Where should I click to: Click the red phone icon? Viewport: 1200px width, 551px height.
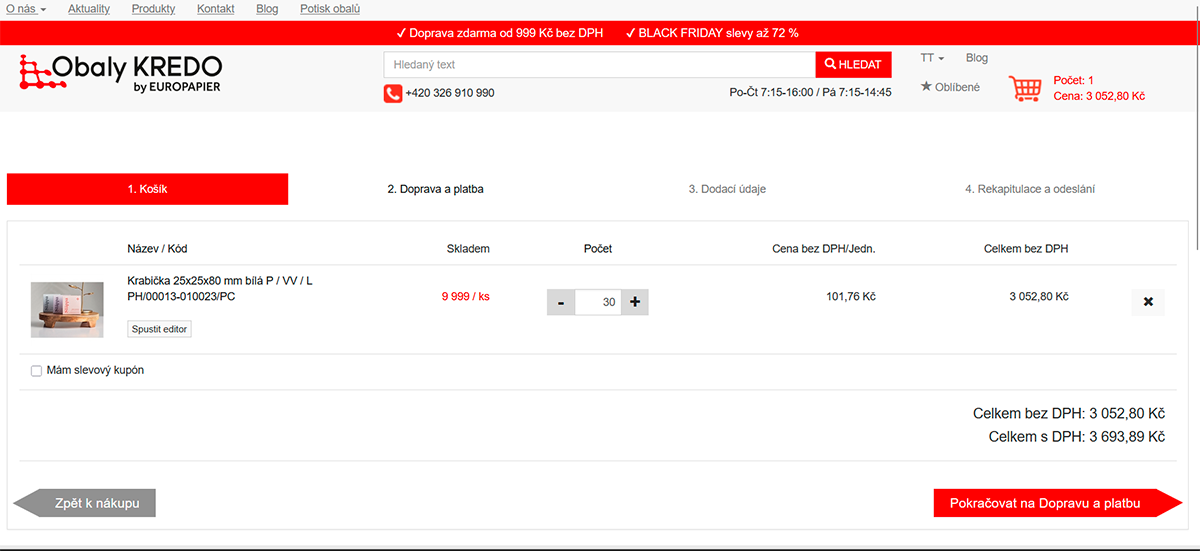(x=393, y=93)
